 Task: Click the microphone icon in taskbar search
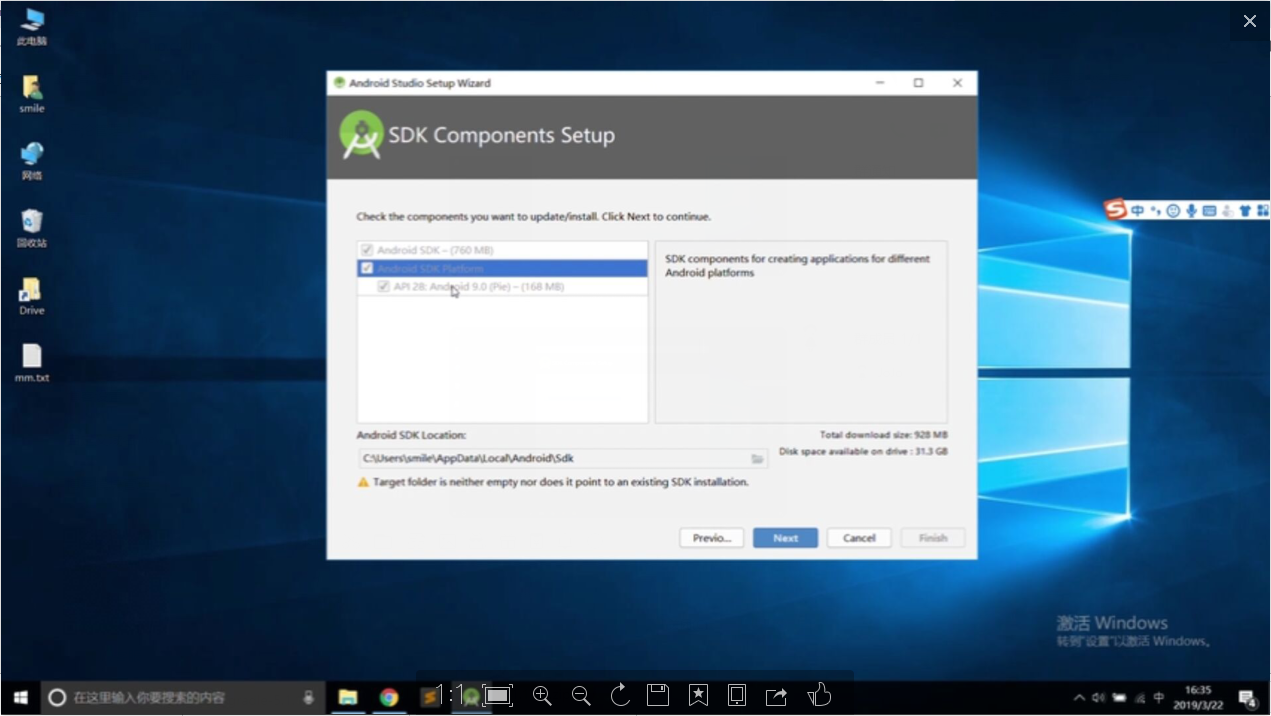(x=308, y=697)
